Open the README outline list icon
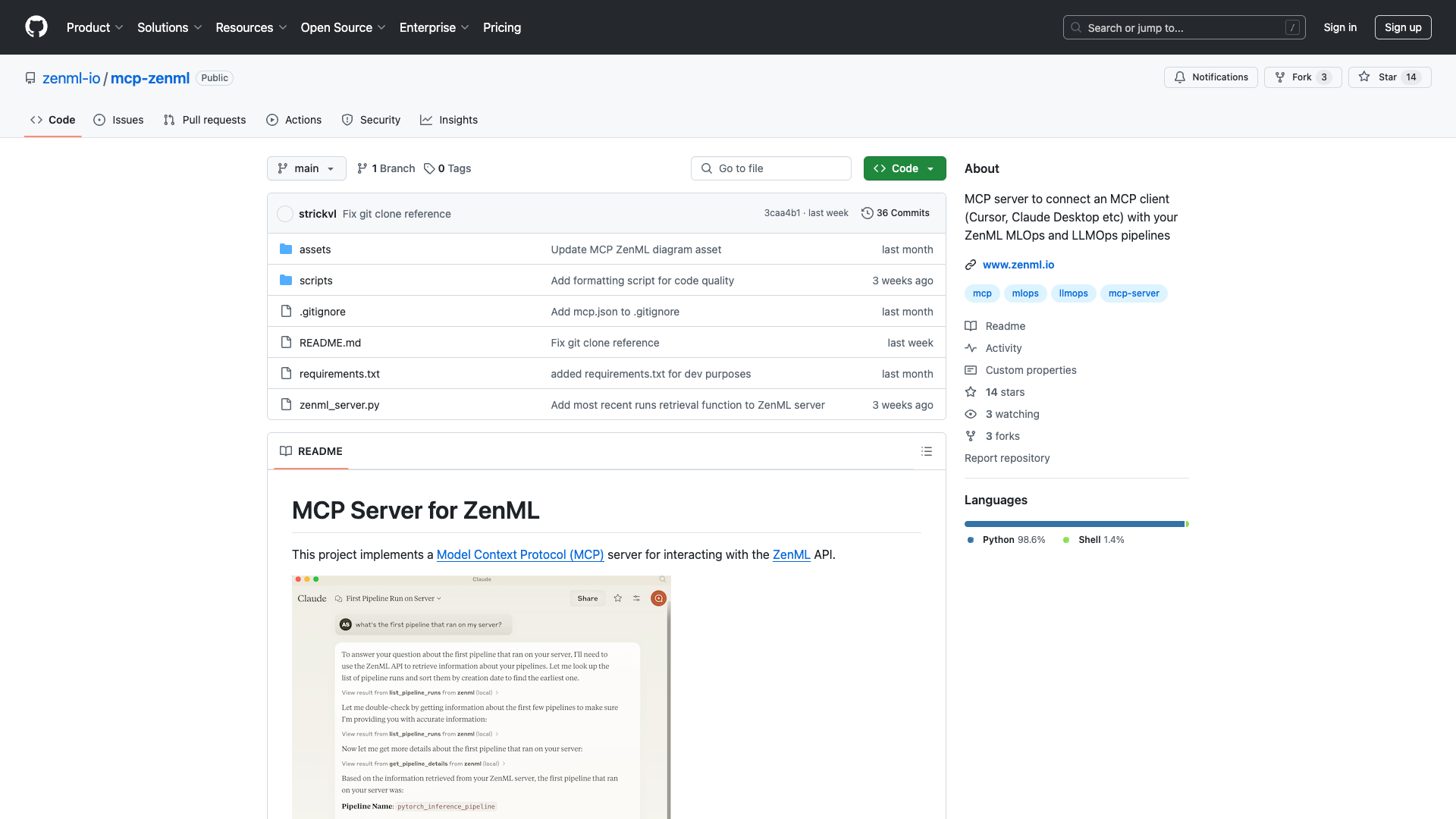 click(926, 451)
